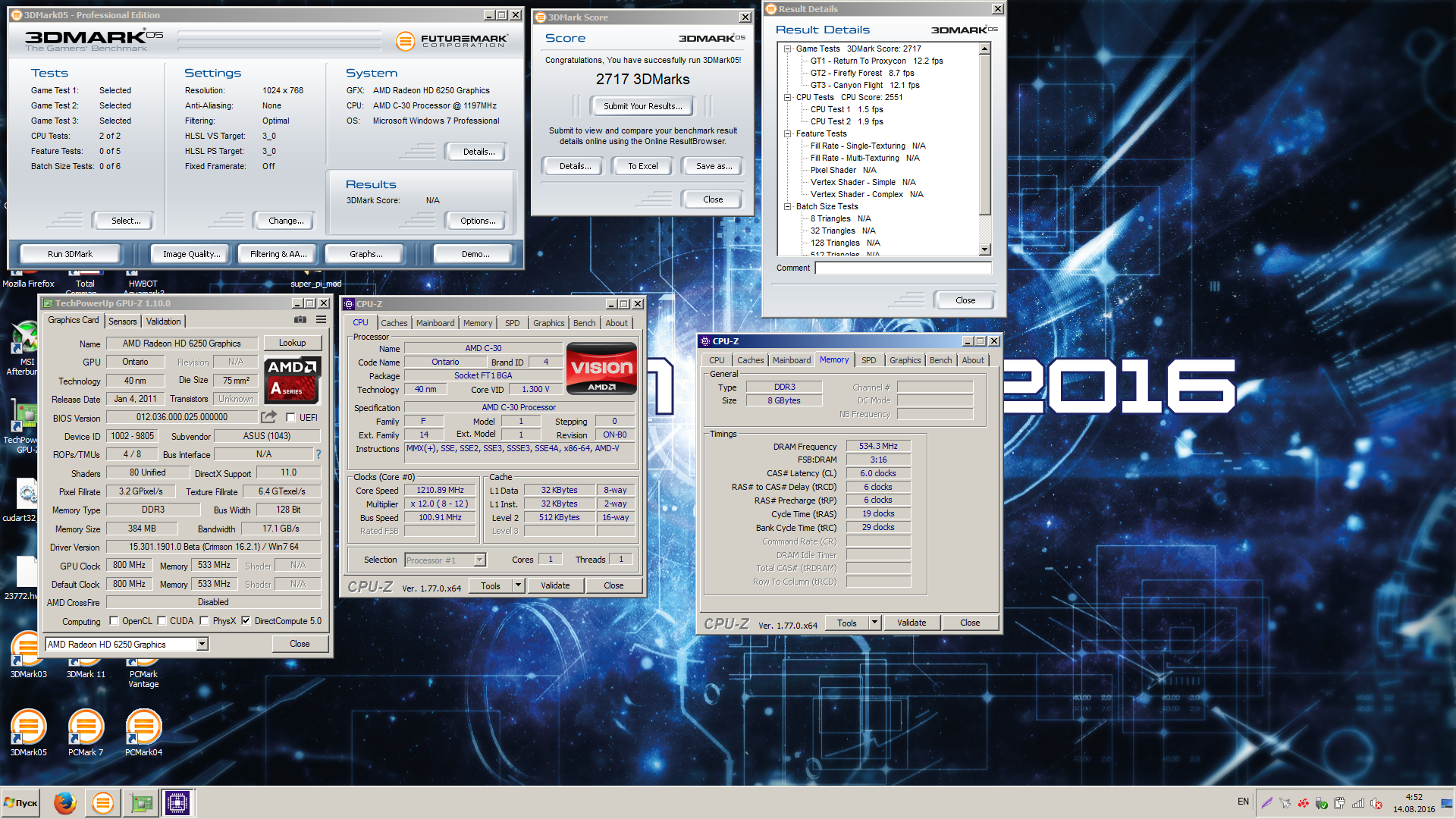1456x819 pixels.
Task: Collapse CPU Tests tree node
Action: (x=787, y=97)
